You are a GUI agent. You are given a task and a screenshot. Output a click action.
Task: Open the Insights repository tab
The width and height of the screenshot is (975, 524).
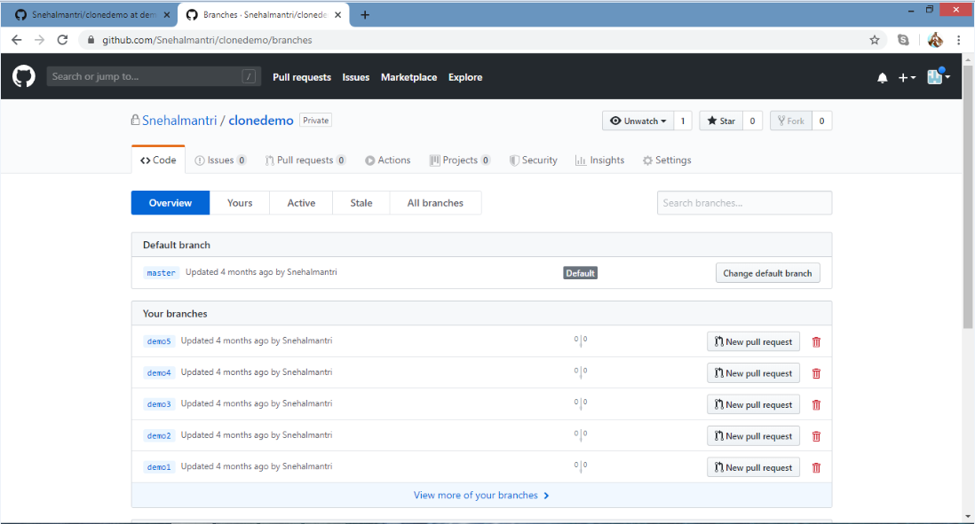(599, 160)
